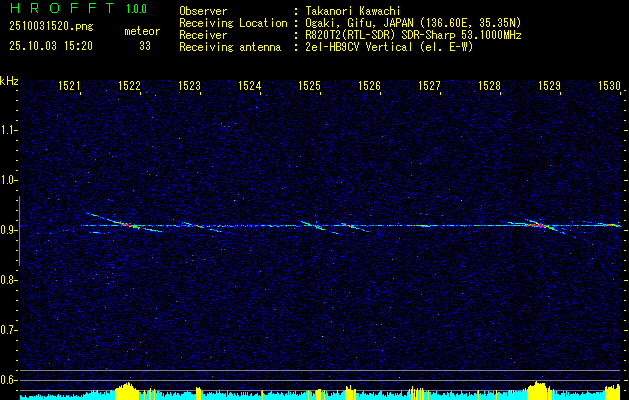629x400 pixels.
Task: Select the 1.1 frequency axis label
Action: (x=9, y=130)
